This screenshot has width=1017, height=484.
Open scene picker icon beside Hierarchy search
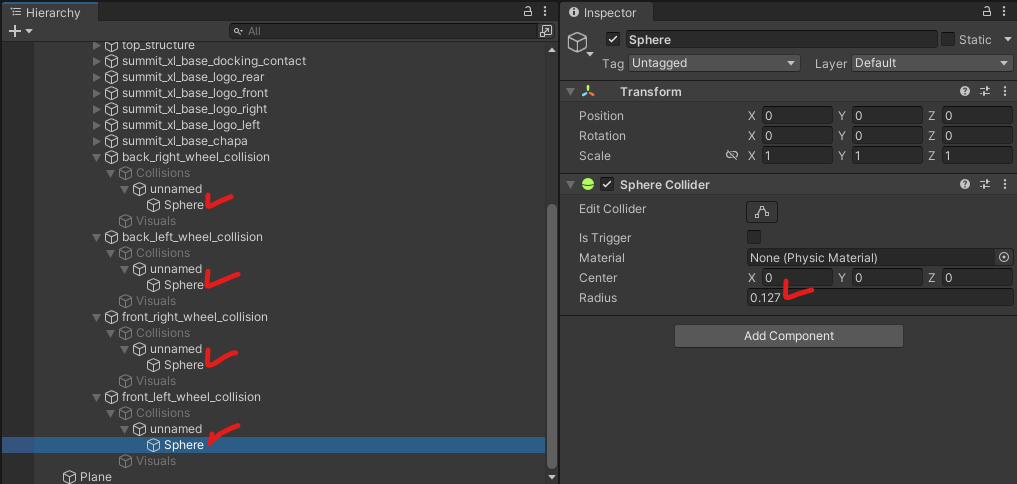546,31
